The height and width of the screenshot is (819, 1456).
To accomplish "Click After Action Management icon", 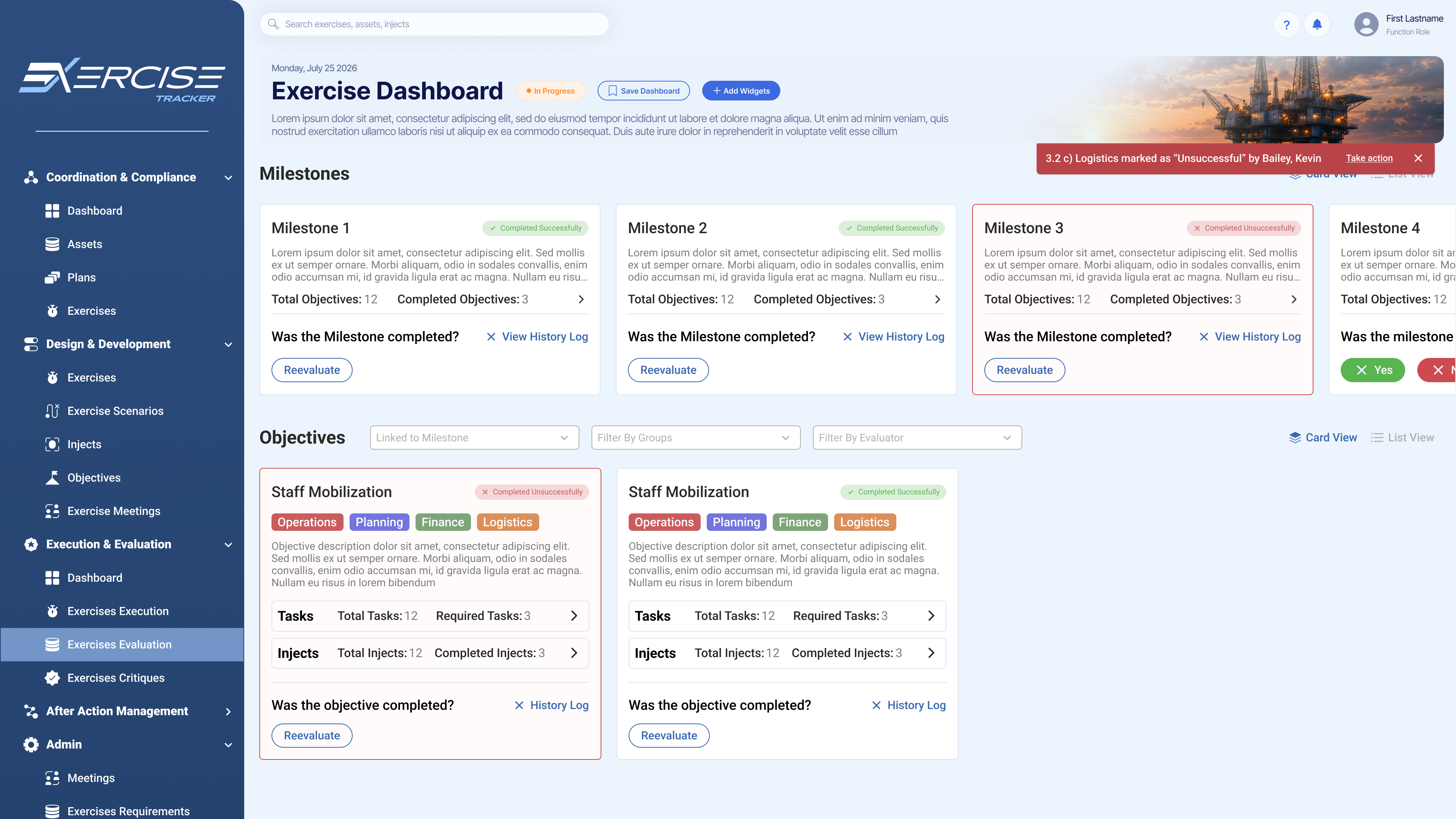I will [31, 711].
